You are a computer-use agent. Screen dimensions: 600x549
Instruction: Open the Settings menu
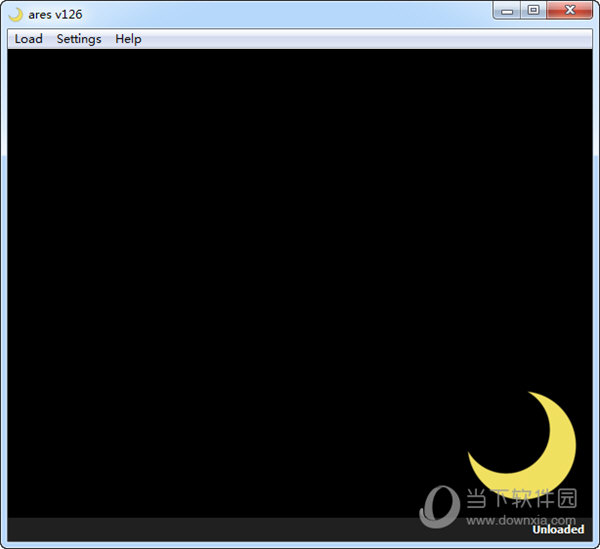click(x=79, y=39)
